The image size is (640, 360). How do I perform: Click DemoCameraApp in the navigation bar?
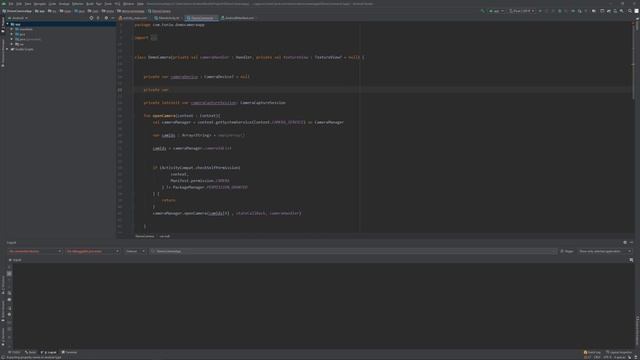point(17,11)
